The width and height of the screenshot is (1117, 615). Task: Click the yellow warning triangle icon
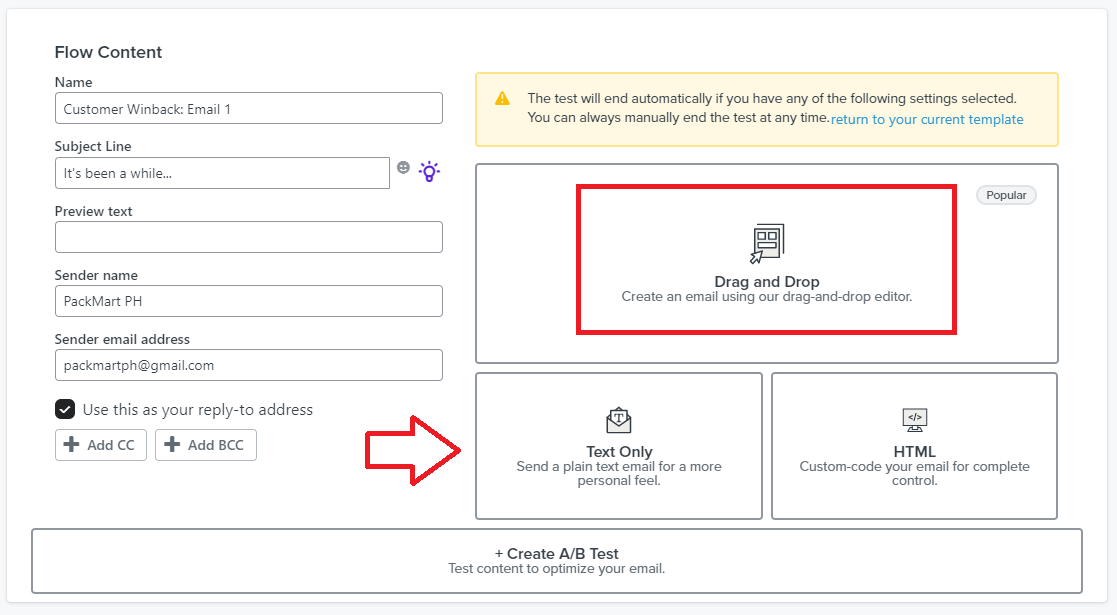[x=502, y=98]
